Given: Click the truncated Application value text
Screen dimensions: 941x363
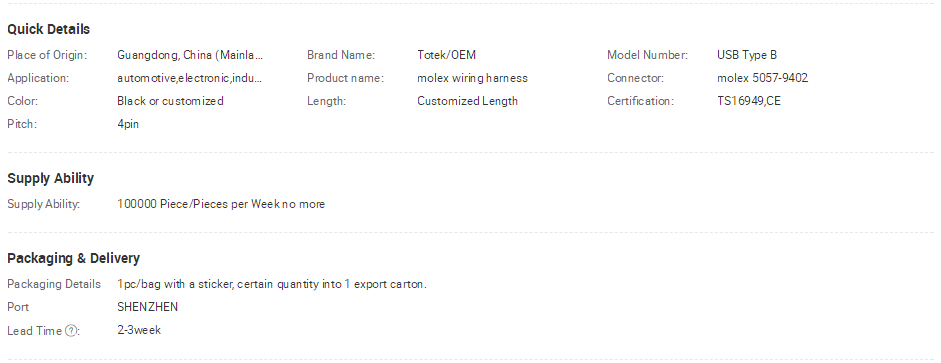Looking at the screenshot, I should [x=190, y=78].
